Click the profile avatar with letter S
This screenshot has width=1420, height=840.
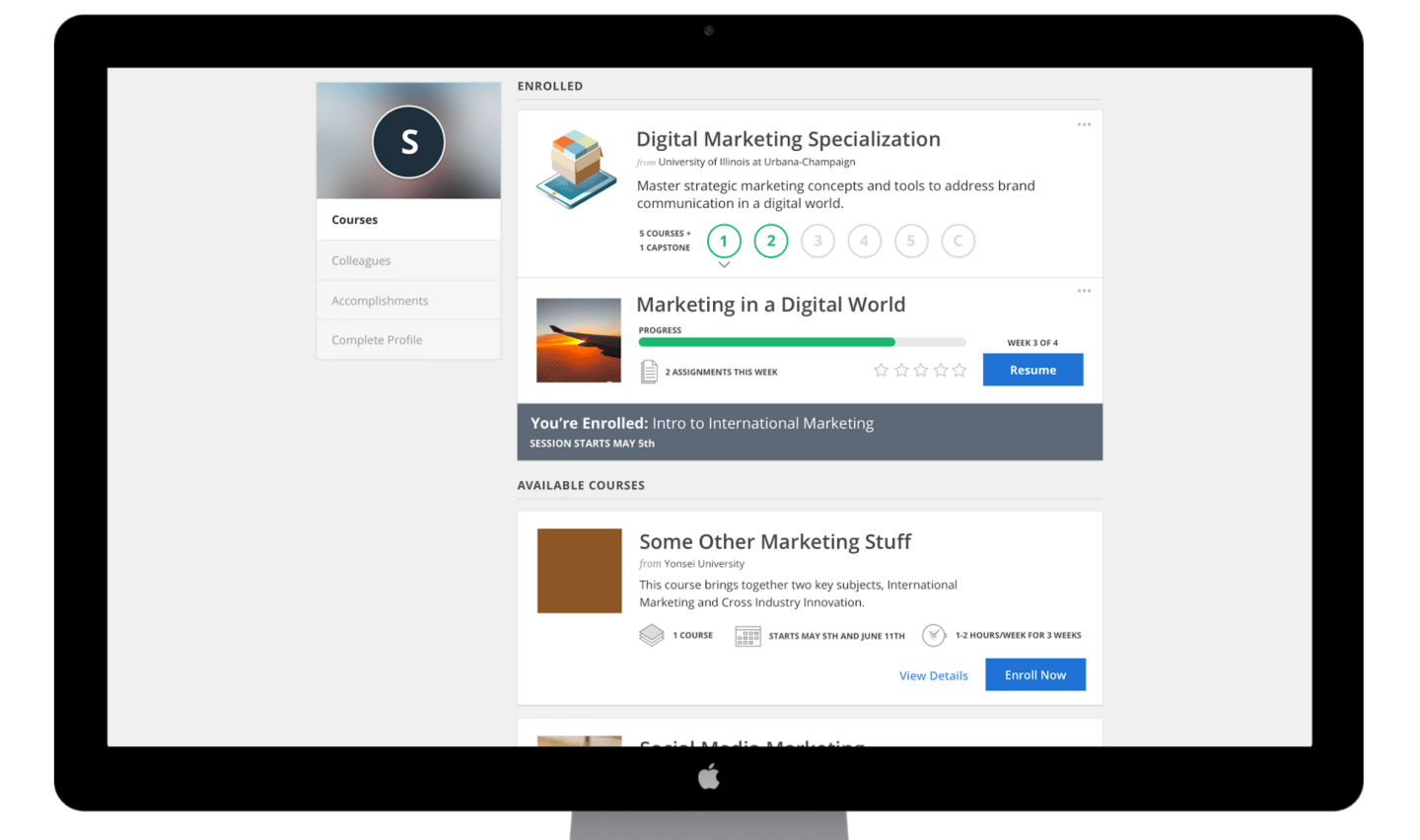pyautogui.click(x=408, y=142)
